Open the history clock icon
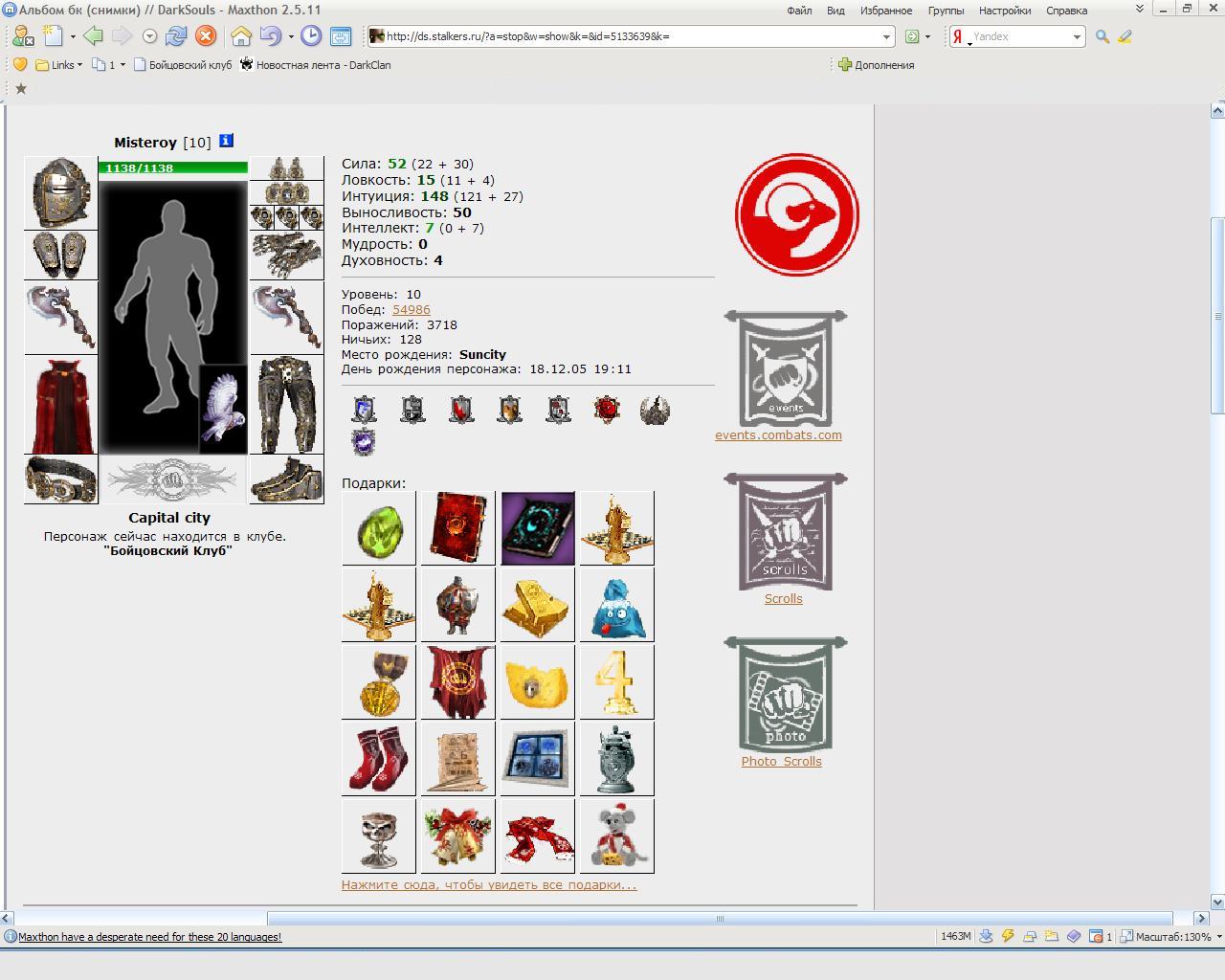Viewport: 1225px width, 980px height. 311,36
